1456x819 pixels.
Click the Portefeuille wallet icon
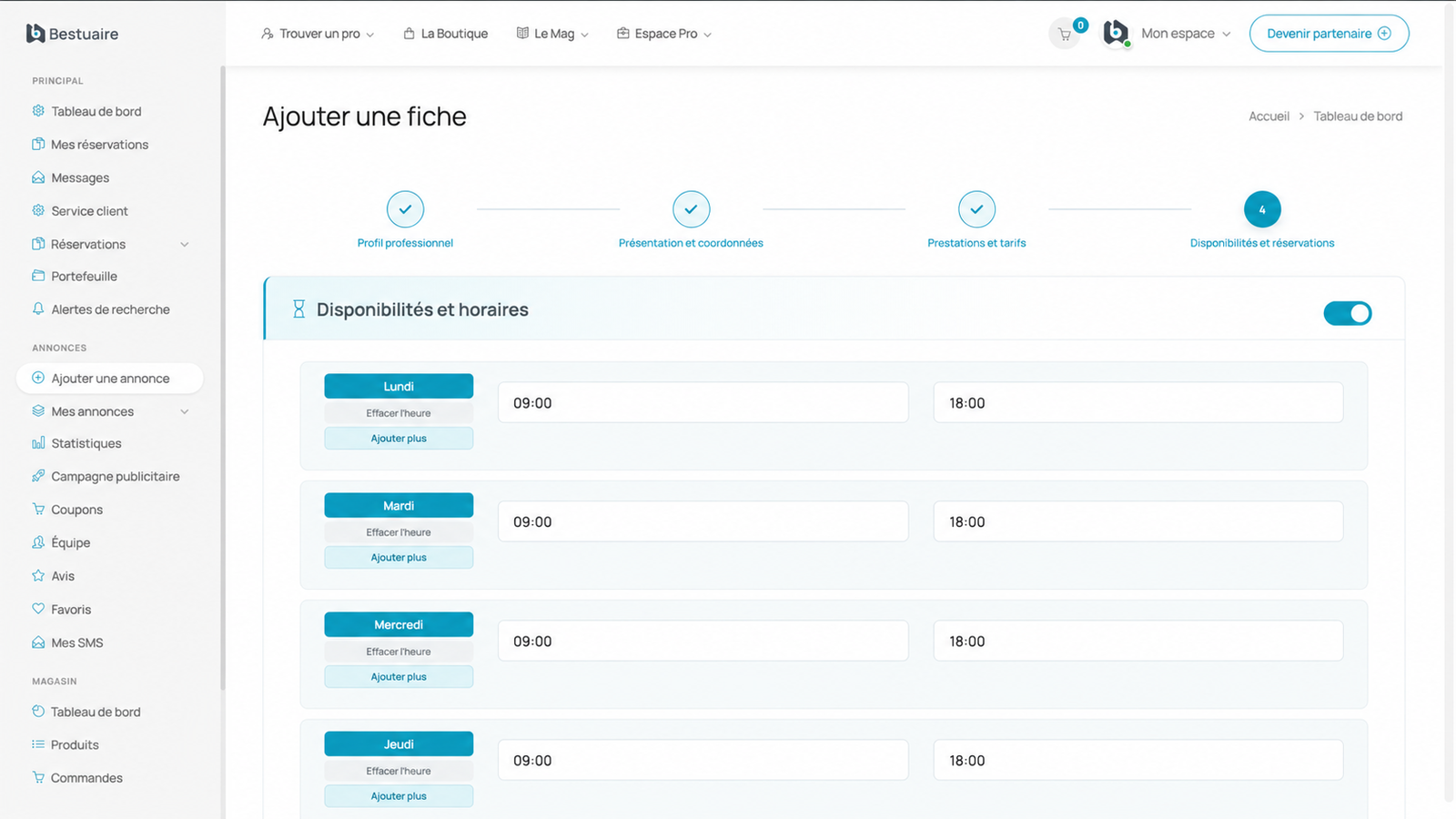click(38, 276)
